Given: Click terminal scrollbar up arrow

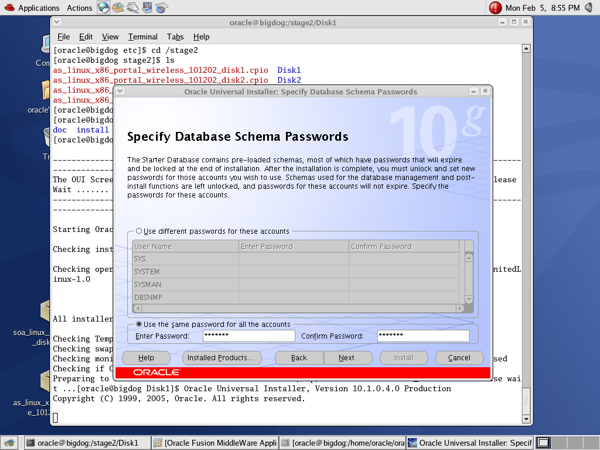Looking at the screenshot, I should click(x=527, y=49).
